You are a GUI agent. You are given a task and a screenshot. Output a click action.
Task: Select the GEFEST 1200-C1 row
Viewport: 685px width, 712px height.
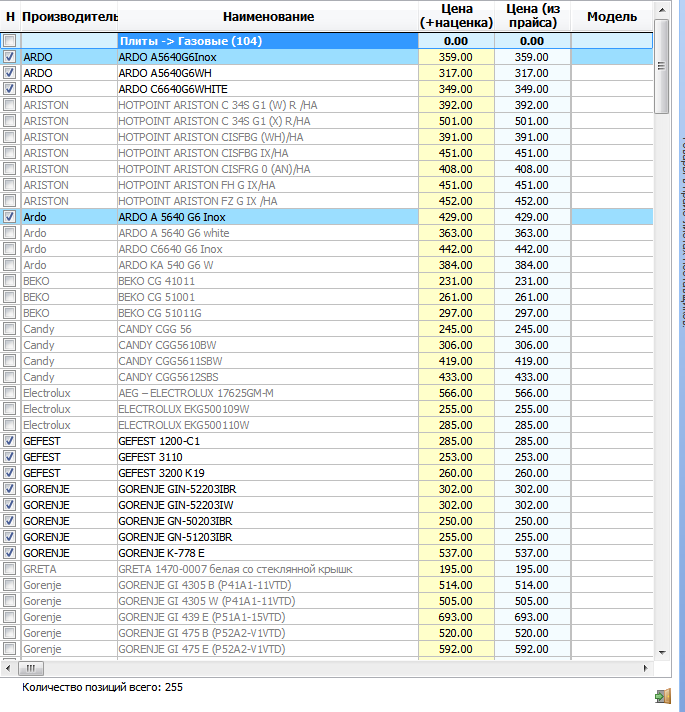327,441
